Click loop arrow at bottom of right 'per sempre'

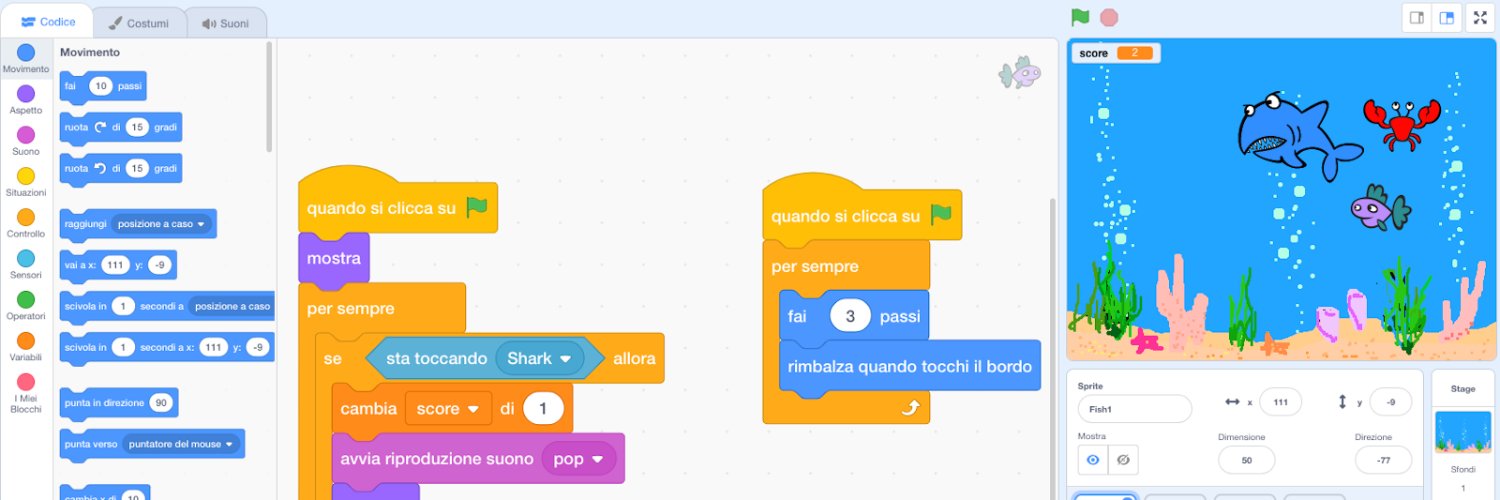(x=910, y=407)
